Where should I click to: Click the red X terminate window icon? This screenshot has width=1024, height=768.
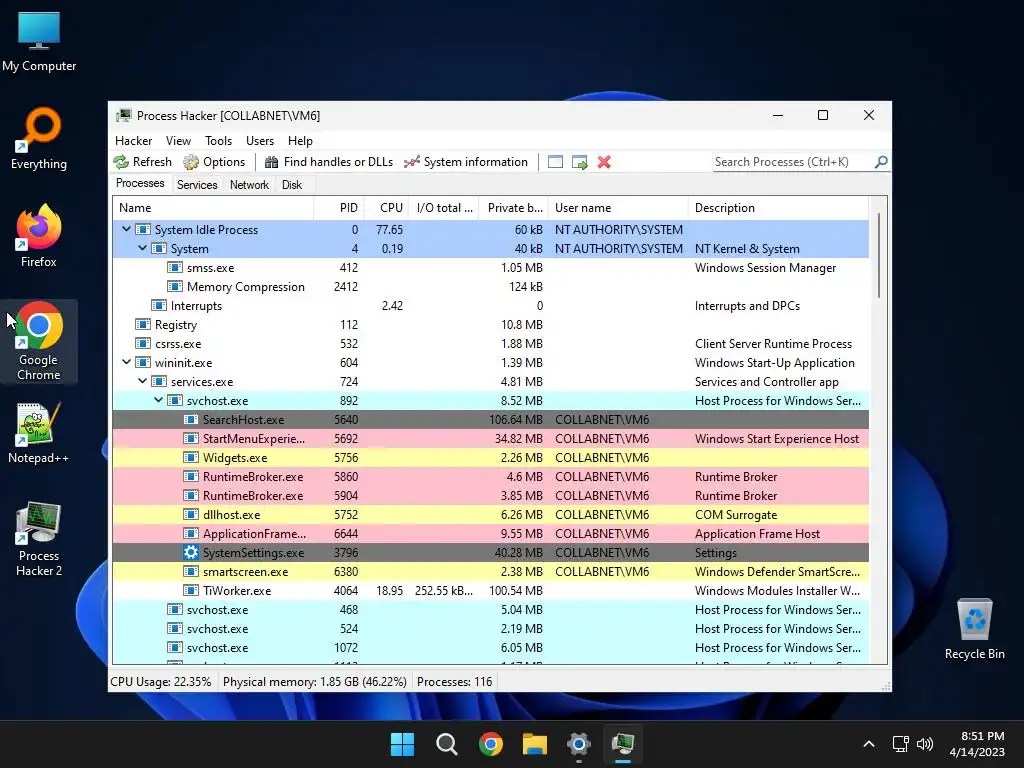pos(604,162)
